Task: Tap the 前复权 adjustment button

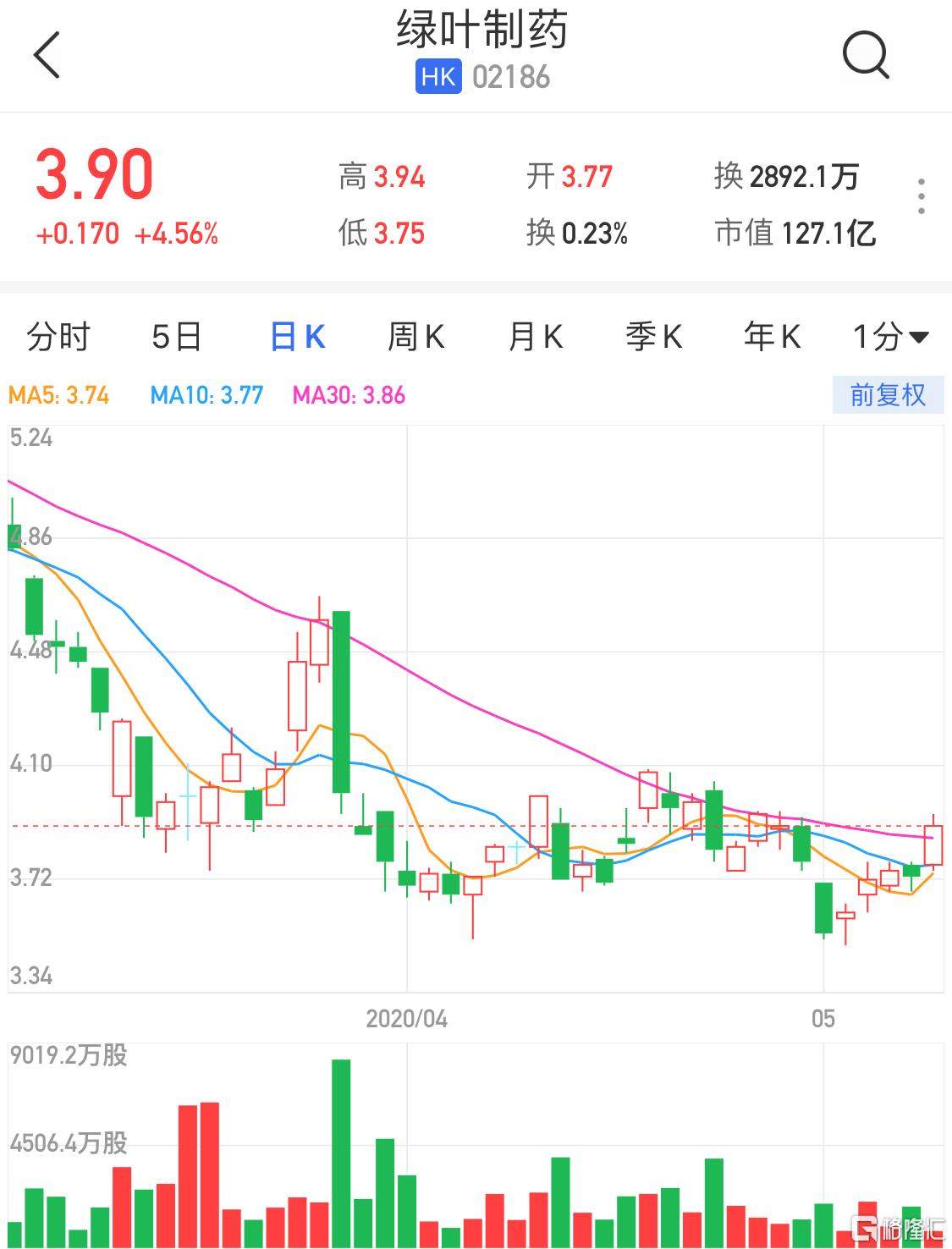Action: click(x=888, y=395)
